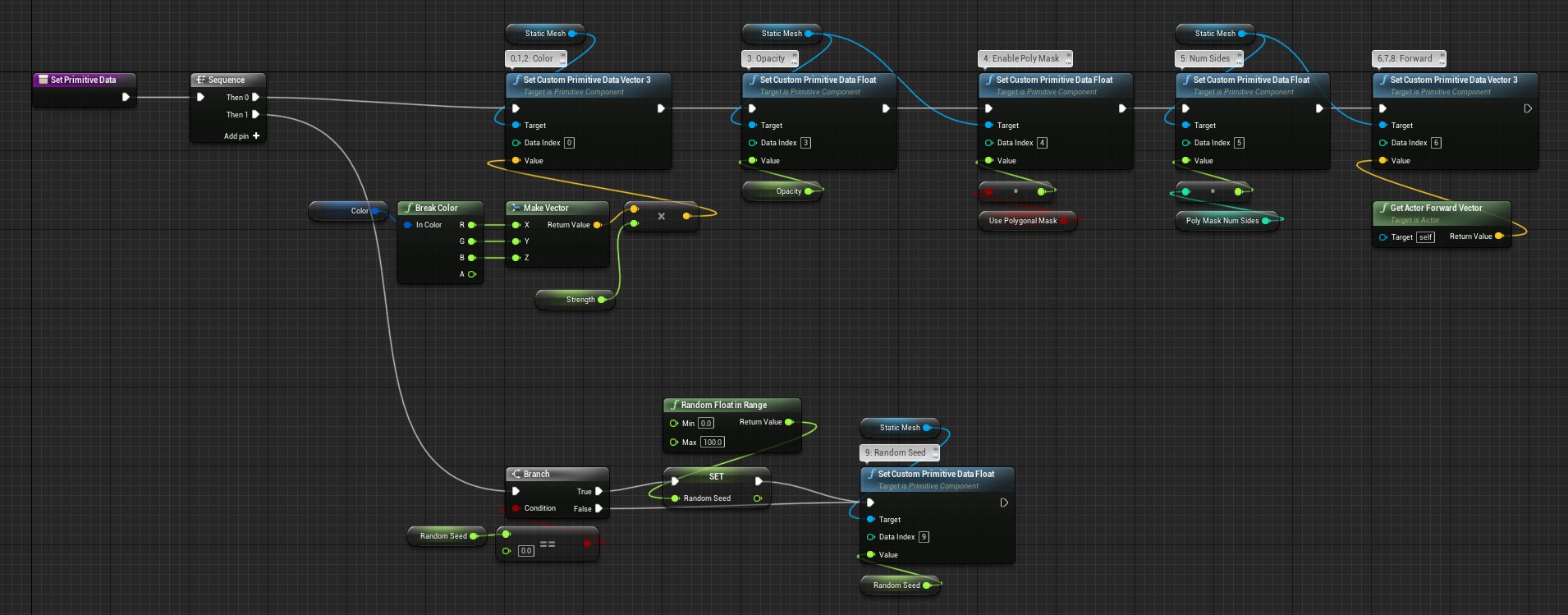This screenshot has width=1568, height=615.
Task: Click the False output pin on Branch node
Action: click(598, 508)
